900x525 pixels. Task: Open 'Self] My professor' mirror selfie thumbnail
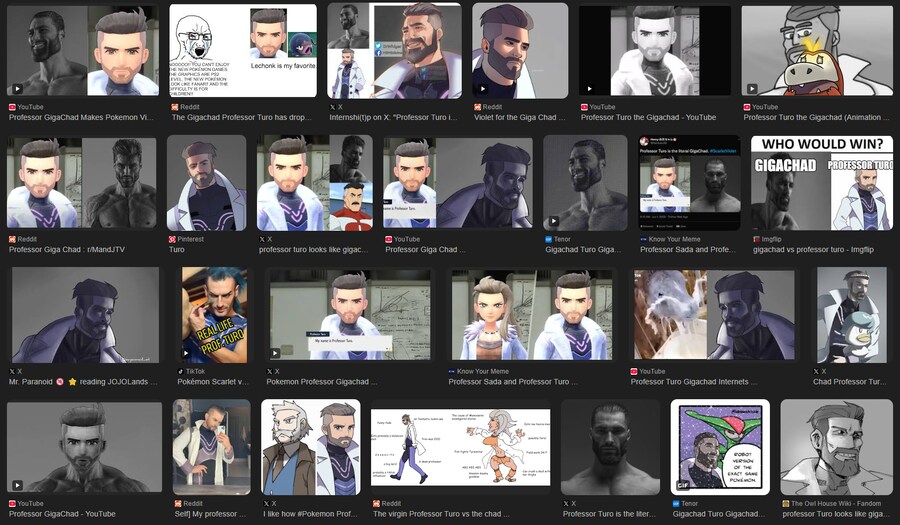pyautogui.click(x=212, y=447)
